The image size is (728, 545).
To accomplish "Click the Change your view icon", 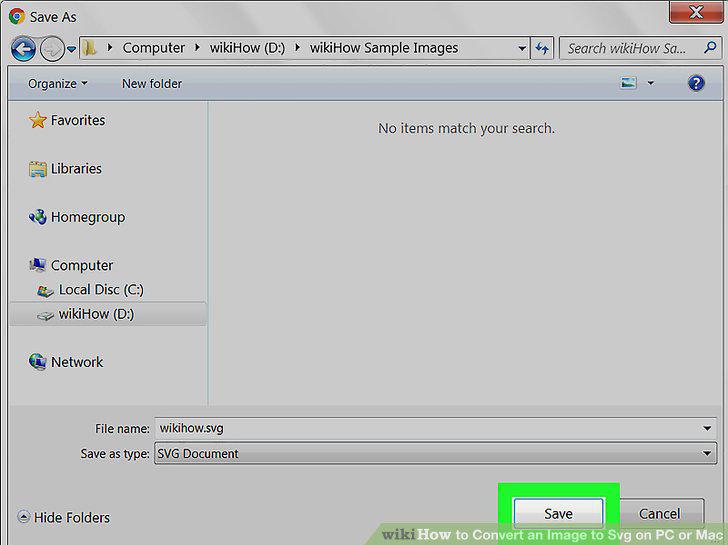I will 629,83.
